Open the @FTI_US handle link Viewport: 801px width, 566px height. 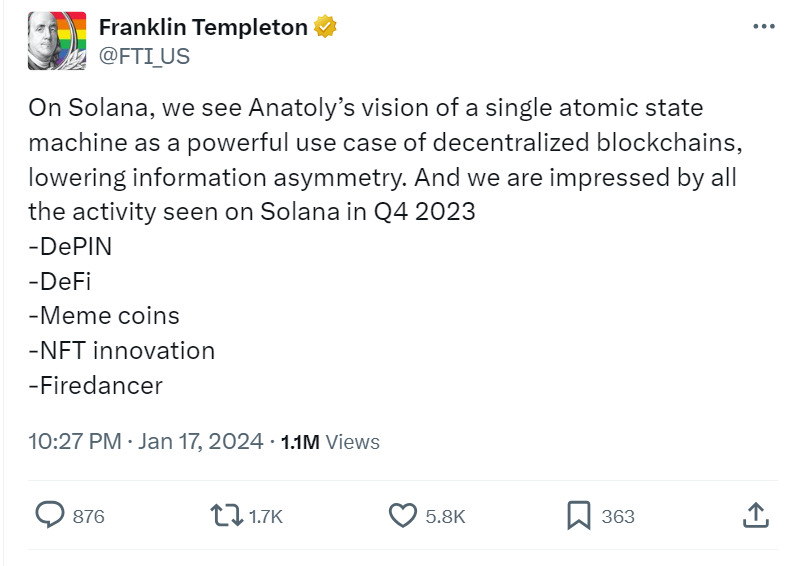coord(144,56)
